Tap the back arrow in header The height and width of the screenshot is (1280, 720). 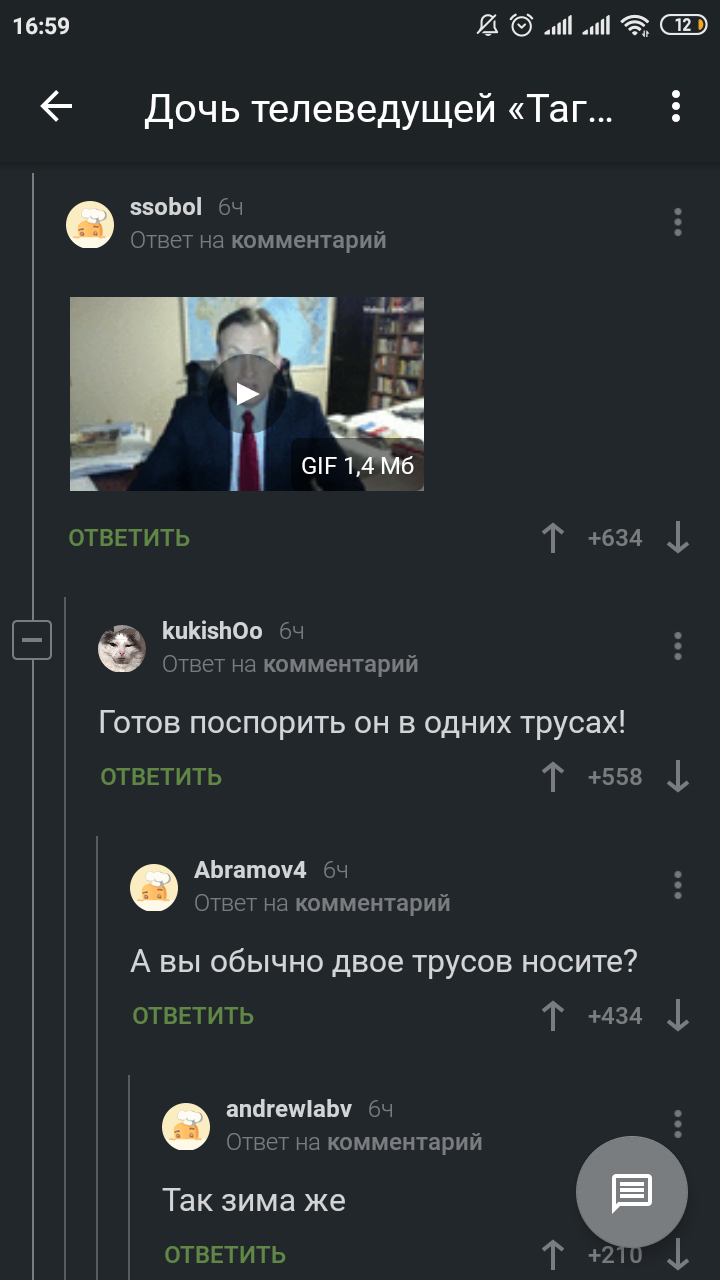(56, 107)
